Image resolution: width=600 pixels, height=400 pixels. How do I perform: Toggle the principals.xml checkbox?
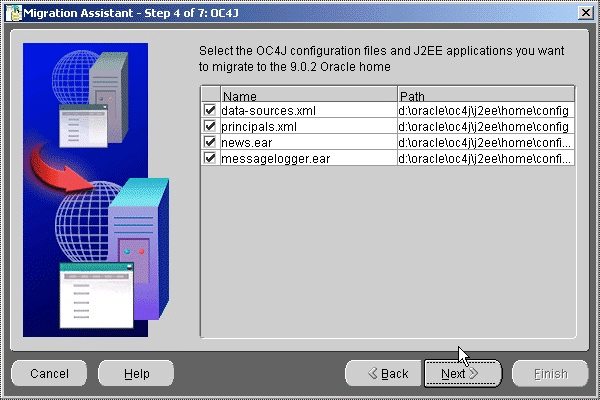[210, 126]
